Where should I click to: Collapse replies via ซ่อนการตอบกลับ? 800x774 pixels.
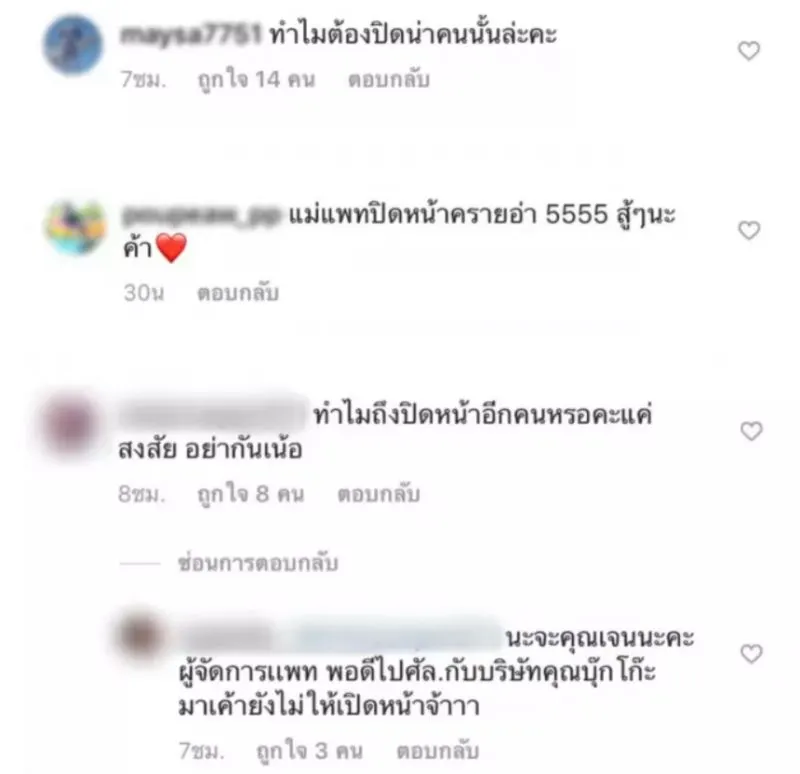tap(258, 563)
